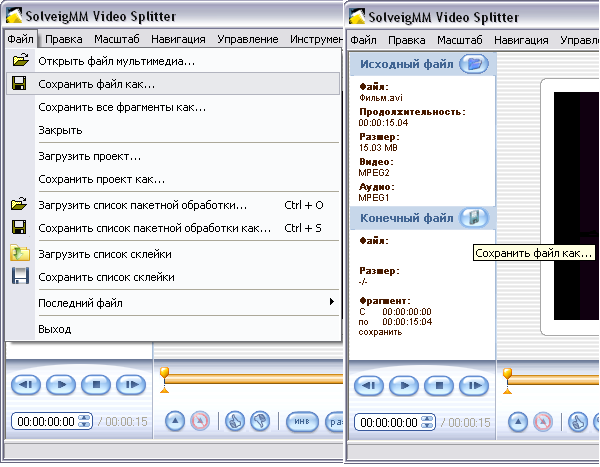600x467 pixels.
Task: Start playback in the left window
Action: 61,384
